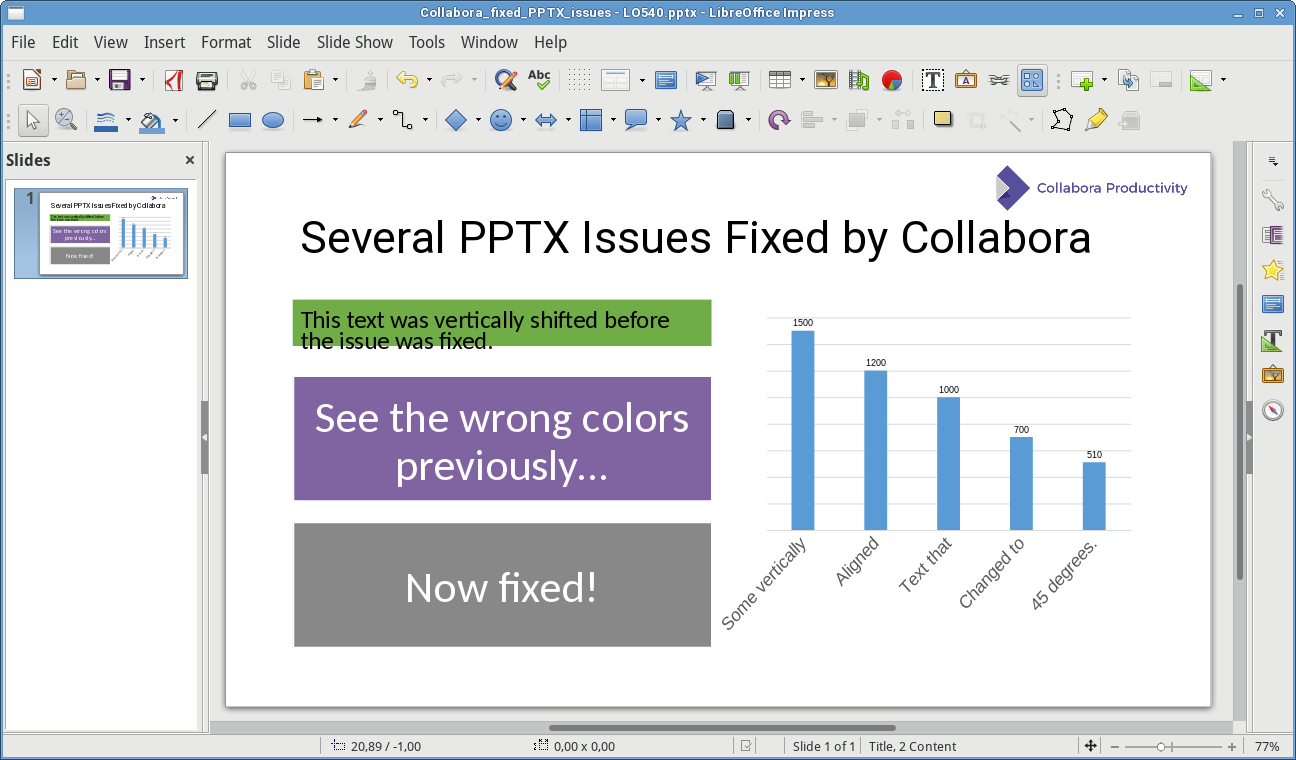Insert Fontwork text icon
This screenshot has height=760, width=1296.
tap(966, 80)
